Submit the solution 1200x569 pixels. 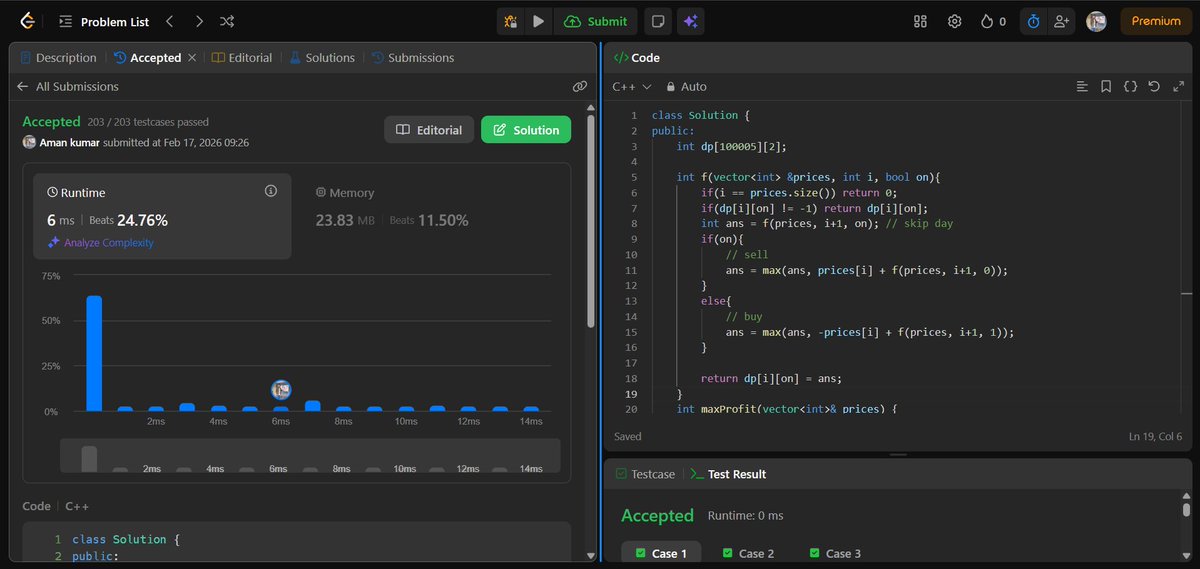(x=596, y=21)
